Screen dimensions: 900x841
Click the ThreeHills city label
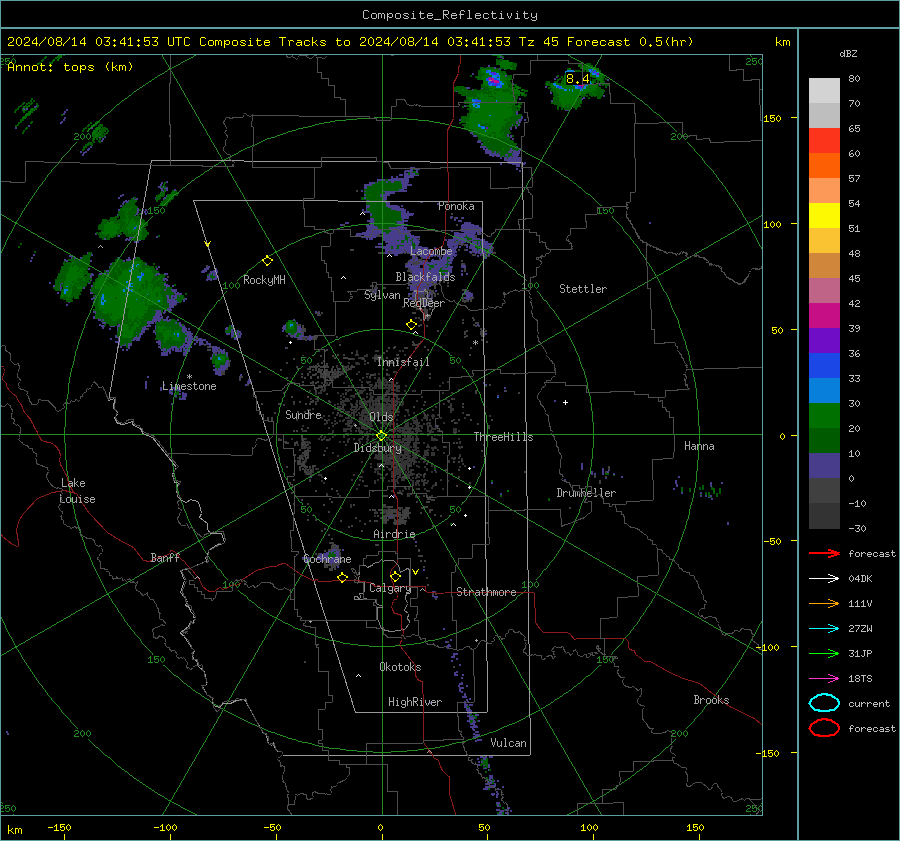(x=503, y=437)
